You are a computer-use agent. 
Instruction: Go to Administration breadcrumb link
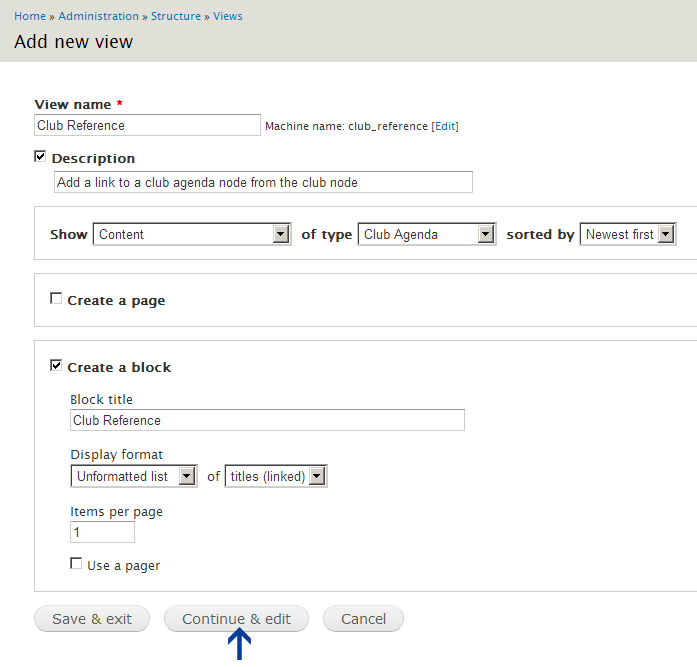click(x=98, y=16)
